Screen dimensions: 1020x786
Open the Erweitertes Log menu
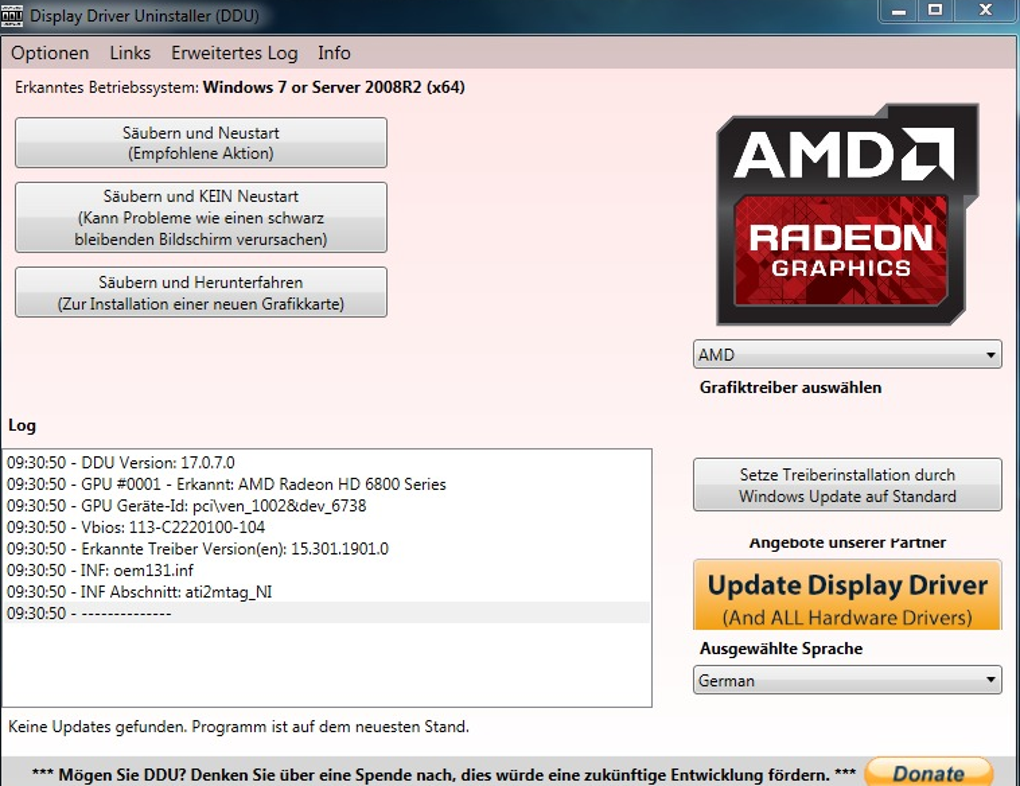pyautogui.click(x=233, y=52)
